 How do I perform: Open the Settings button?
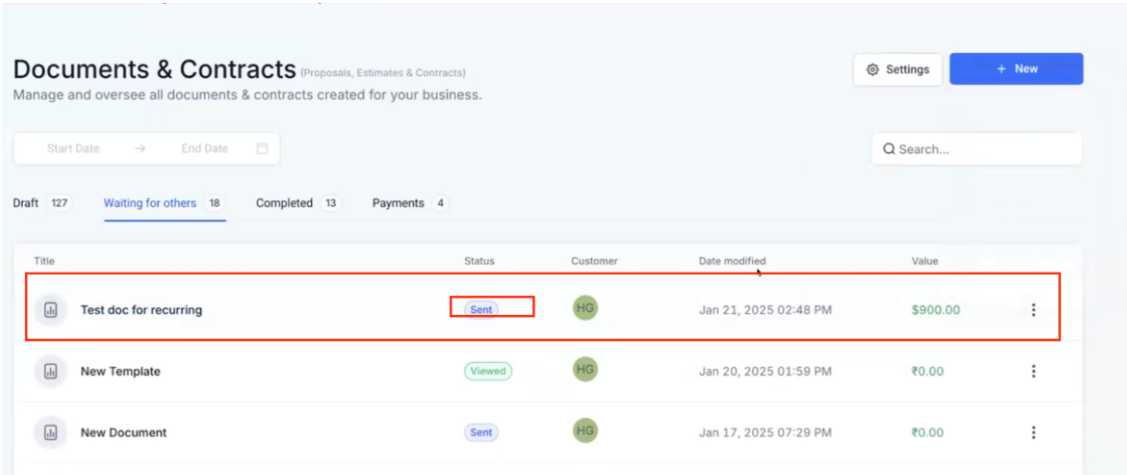(897, 70)
